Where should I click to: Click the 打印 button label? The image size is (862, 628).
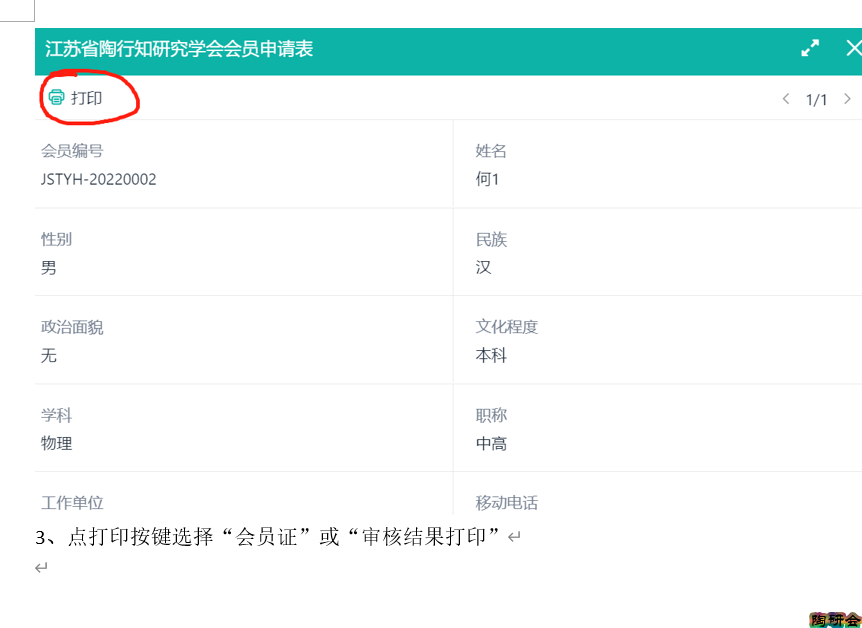(87, 98)
